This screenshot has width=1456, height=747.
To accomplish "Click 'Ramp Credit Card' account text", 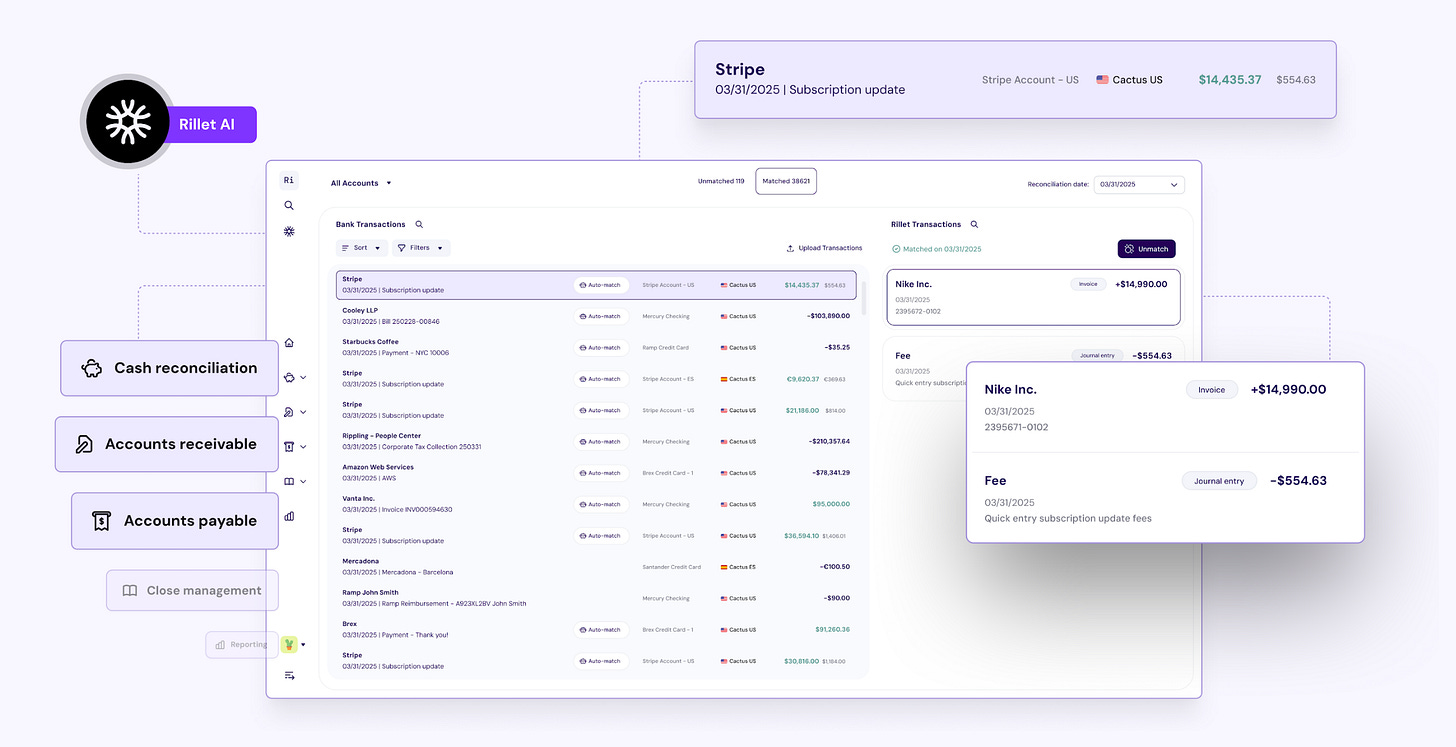I will coord(665,348).
